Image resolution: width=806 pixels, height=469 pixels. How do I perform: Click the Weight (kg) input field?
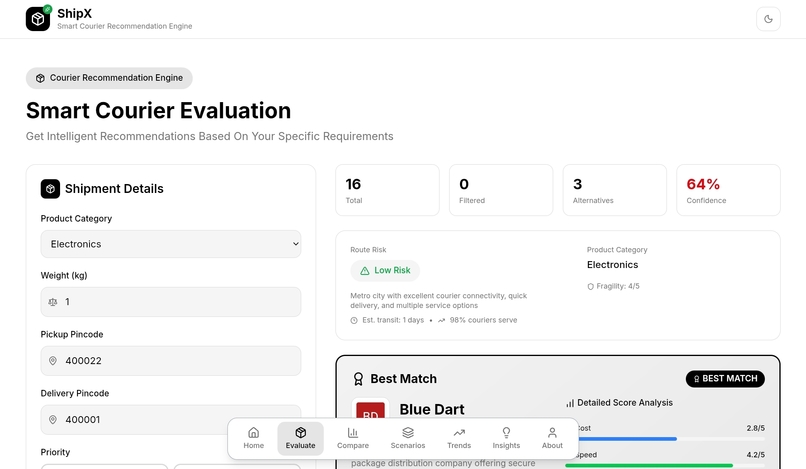171,302
